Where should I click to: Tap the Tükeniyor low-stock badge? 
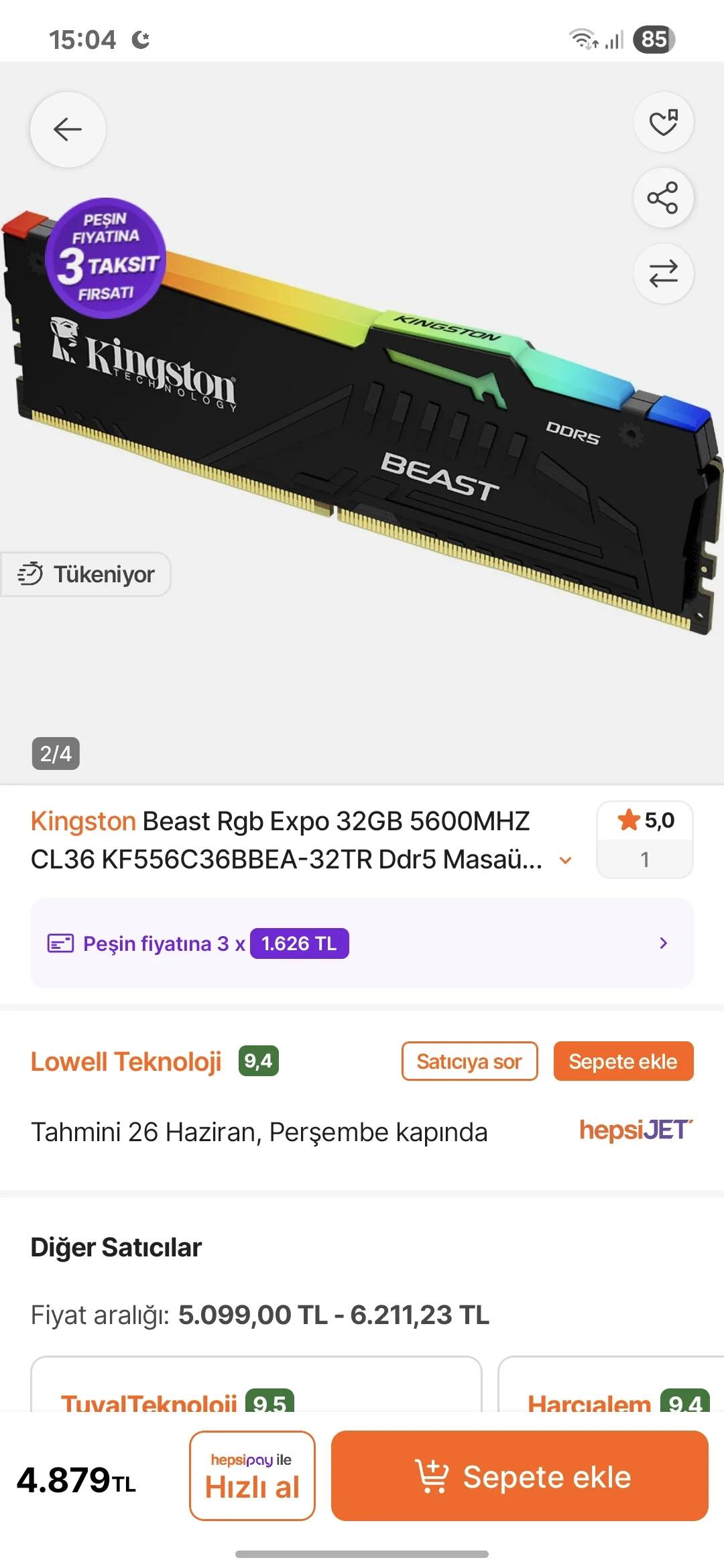(x=86, y=574)
